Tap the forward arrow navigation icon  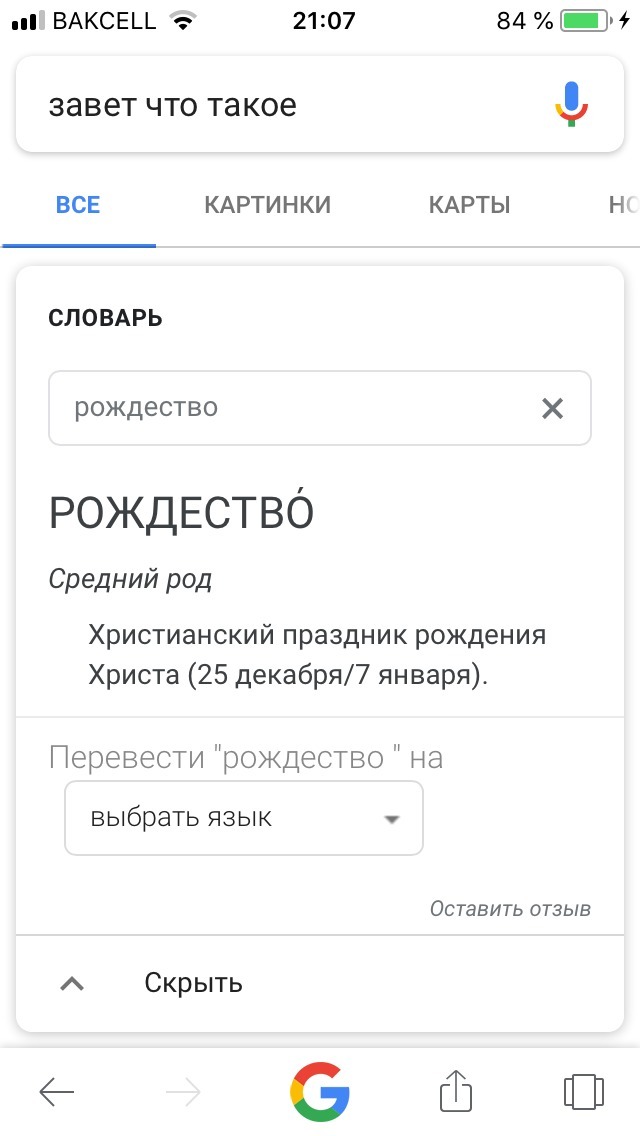point(183,1092)
